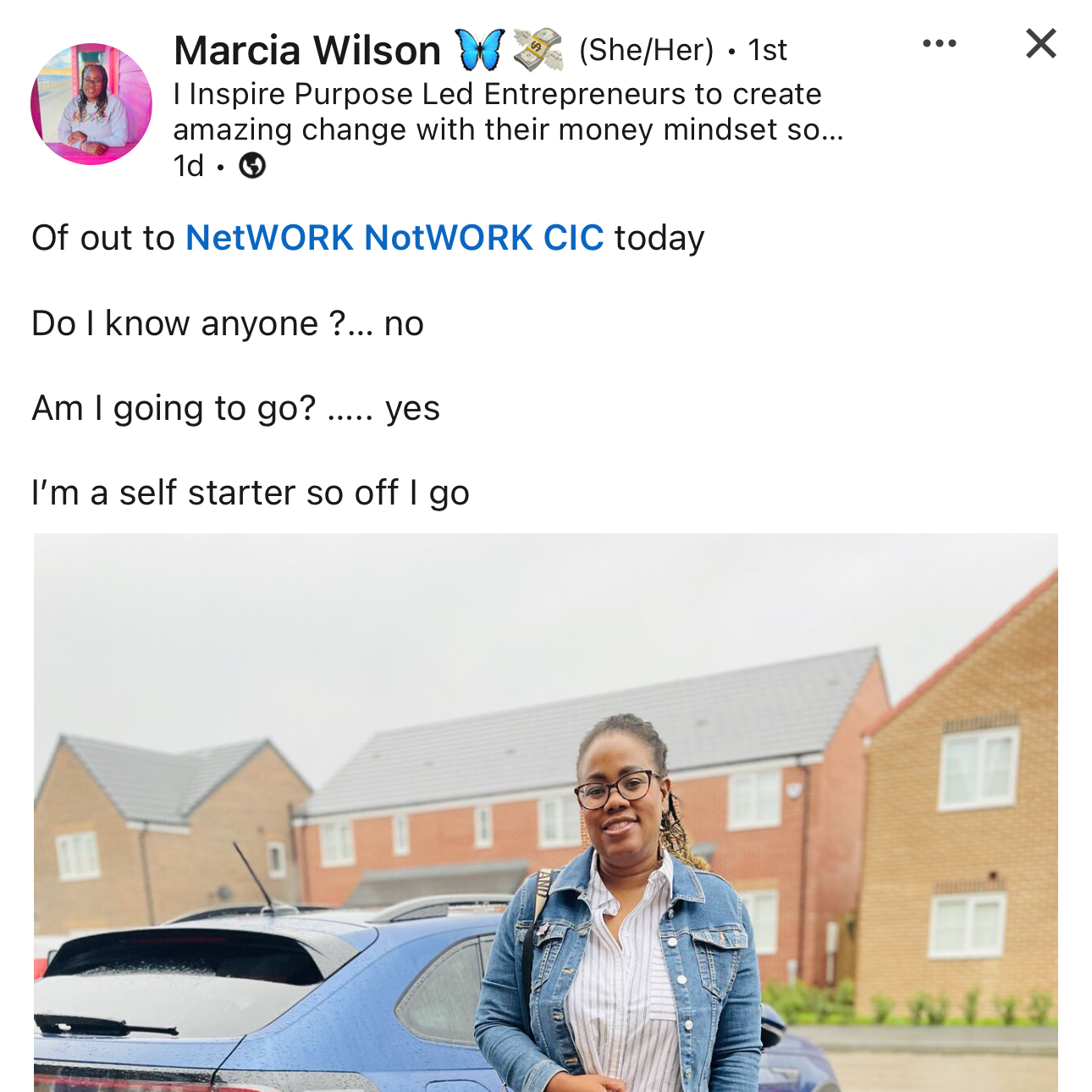Close the post with the X icon
The height and width of the screenshot is (1092, 1092).
coord(1041,43)
